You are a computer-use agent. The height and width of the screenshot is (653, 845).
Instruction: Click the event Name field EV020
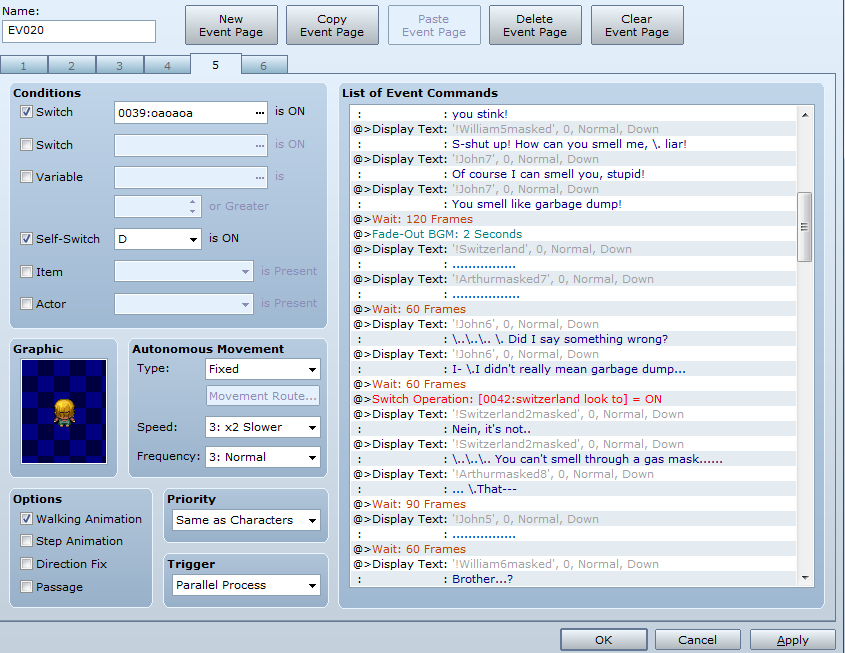(x=79, y=31)
